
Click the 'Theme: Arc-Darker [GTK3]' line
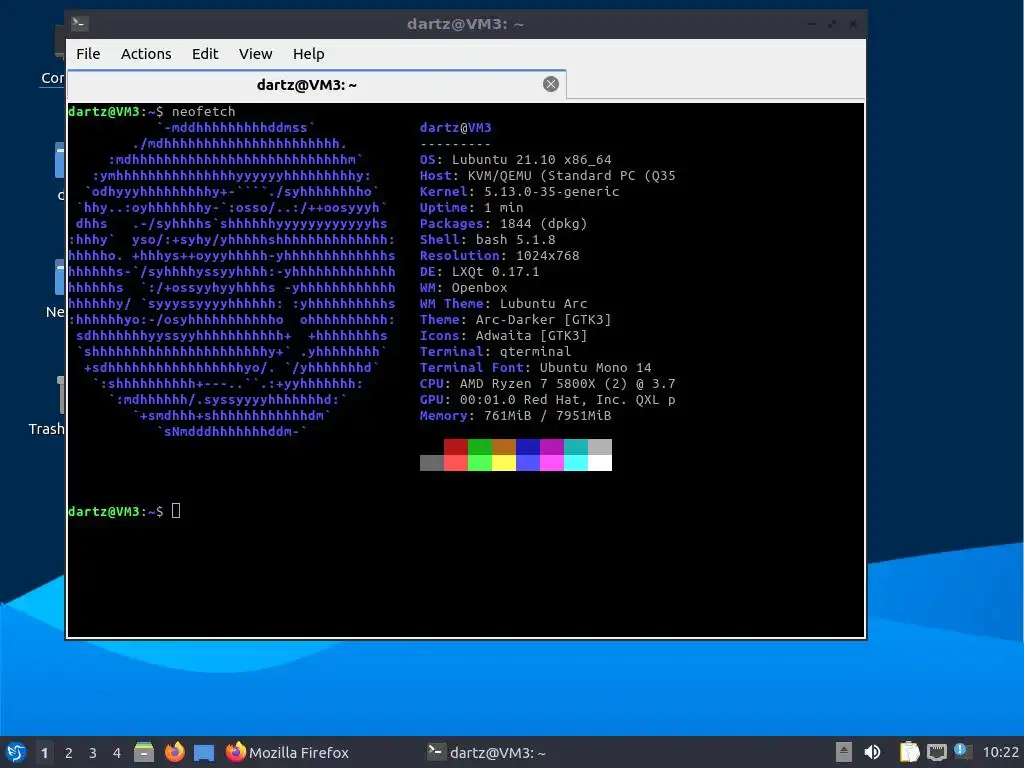[x=515, y=319]
